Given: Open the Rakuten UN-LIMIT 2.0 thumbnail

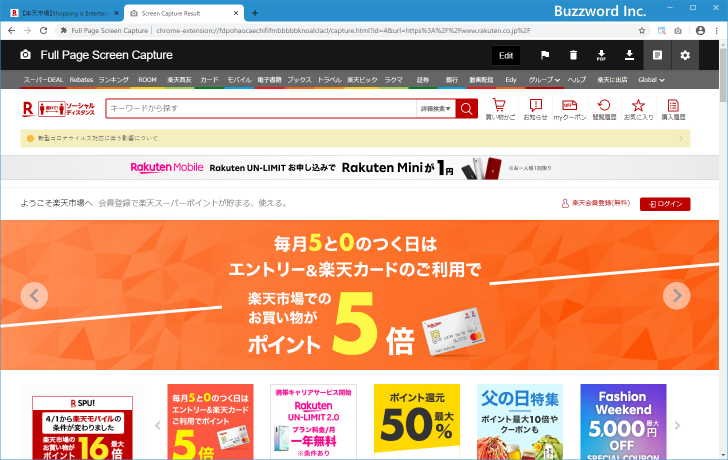Looking at the screenshot, I should click(313, 422).
